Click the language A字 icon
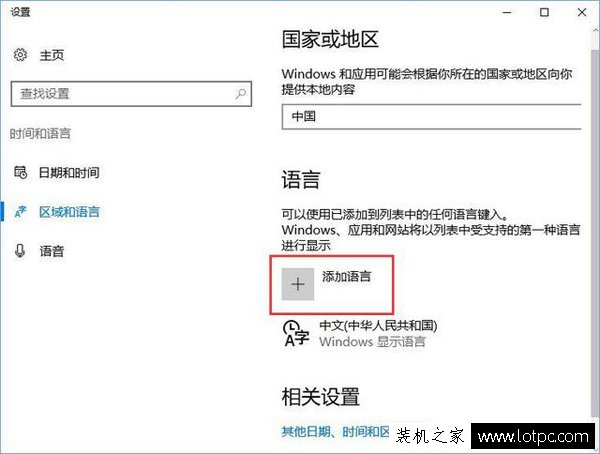Viewport: 600px width, 454px height. click(296, 333)
